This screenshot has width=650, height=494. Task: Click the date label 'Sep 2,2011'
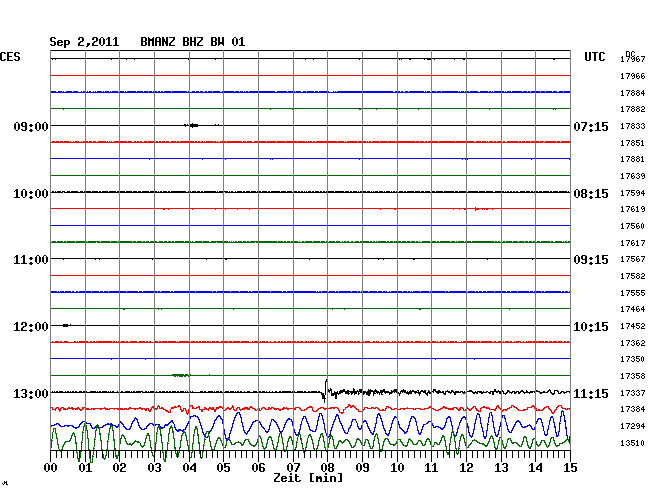84,42
